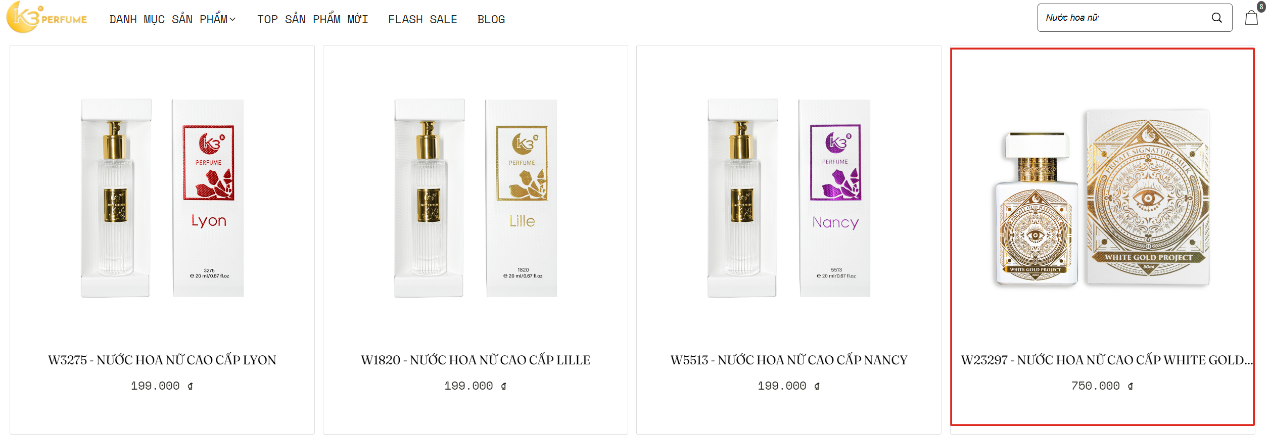Open W23297 White Gold product title
Image resolution: width=1270 pixels, height=447 pixels.
click(x=1106, y=360)
